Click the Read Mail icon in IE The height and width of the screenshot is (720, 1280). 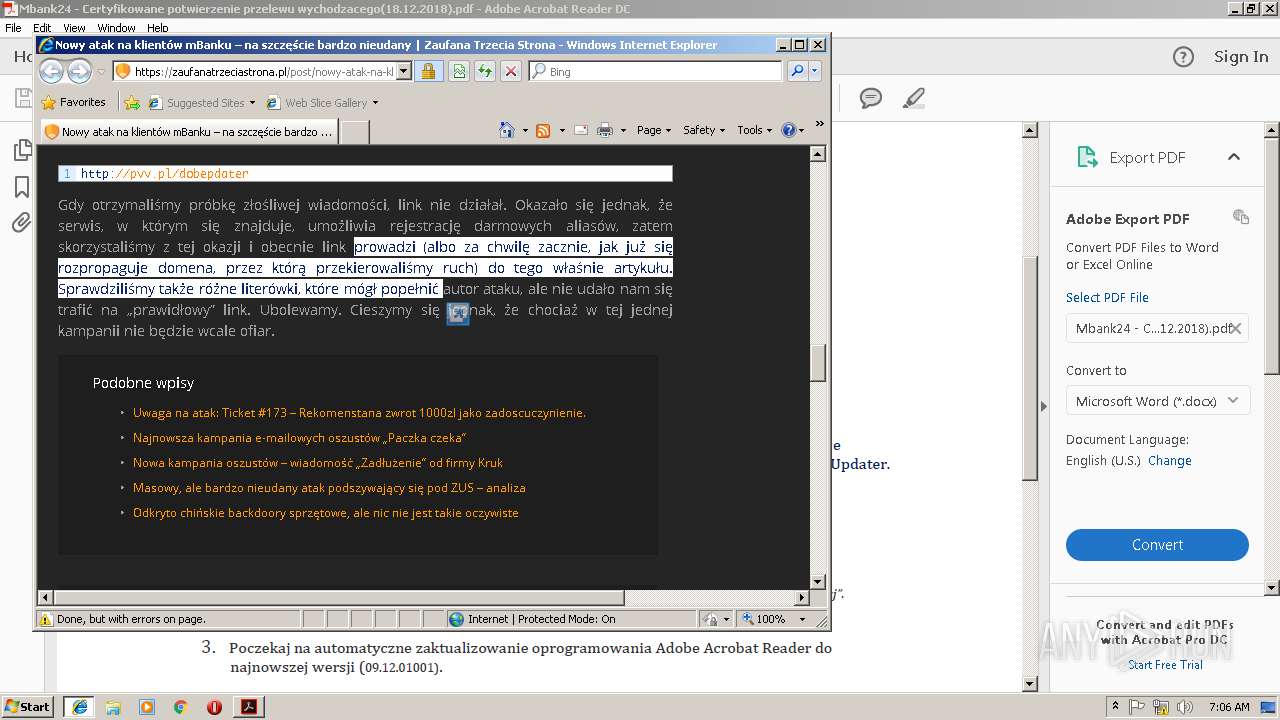coord(581,130)
